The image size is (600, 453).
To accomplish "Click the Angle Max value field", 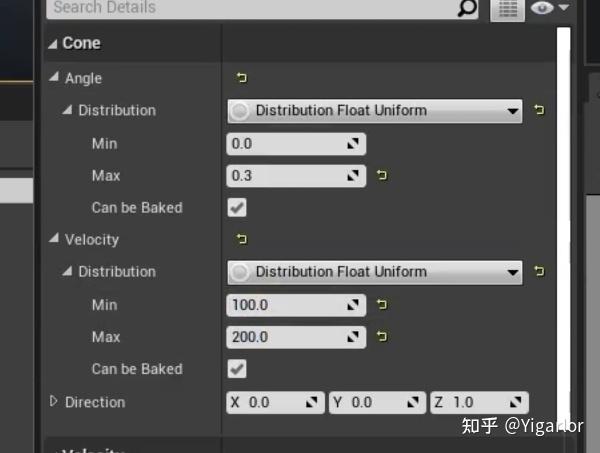I will tap(288, 176).
